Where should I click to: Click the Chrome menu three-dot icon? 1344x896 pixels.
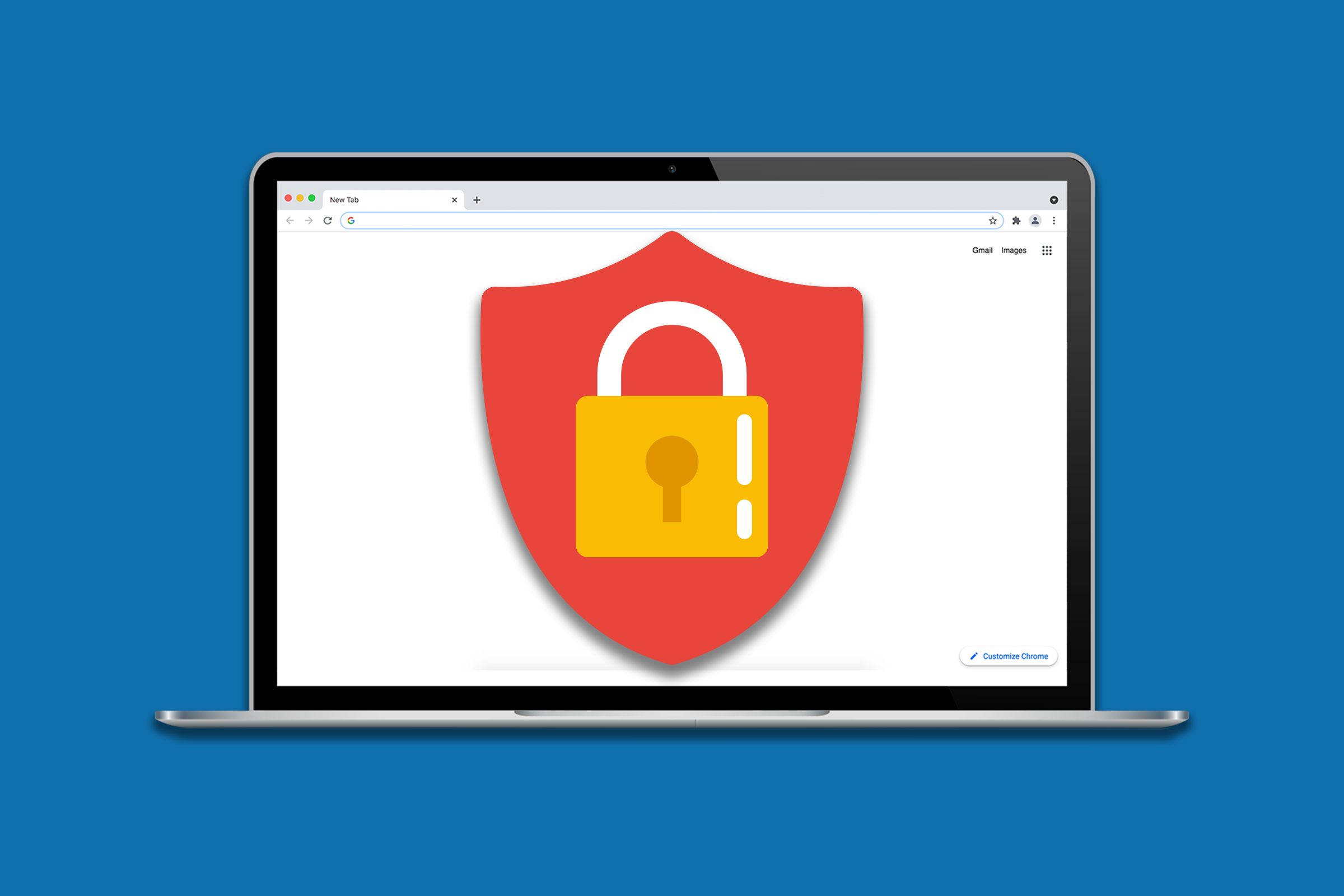(1056, 218)
